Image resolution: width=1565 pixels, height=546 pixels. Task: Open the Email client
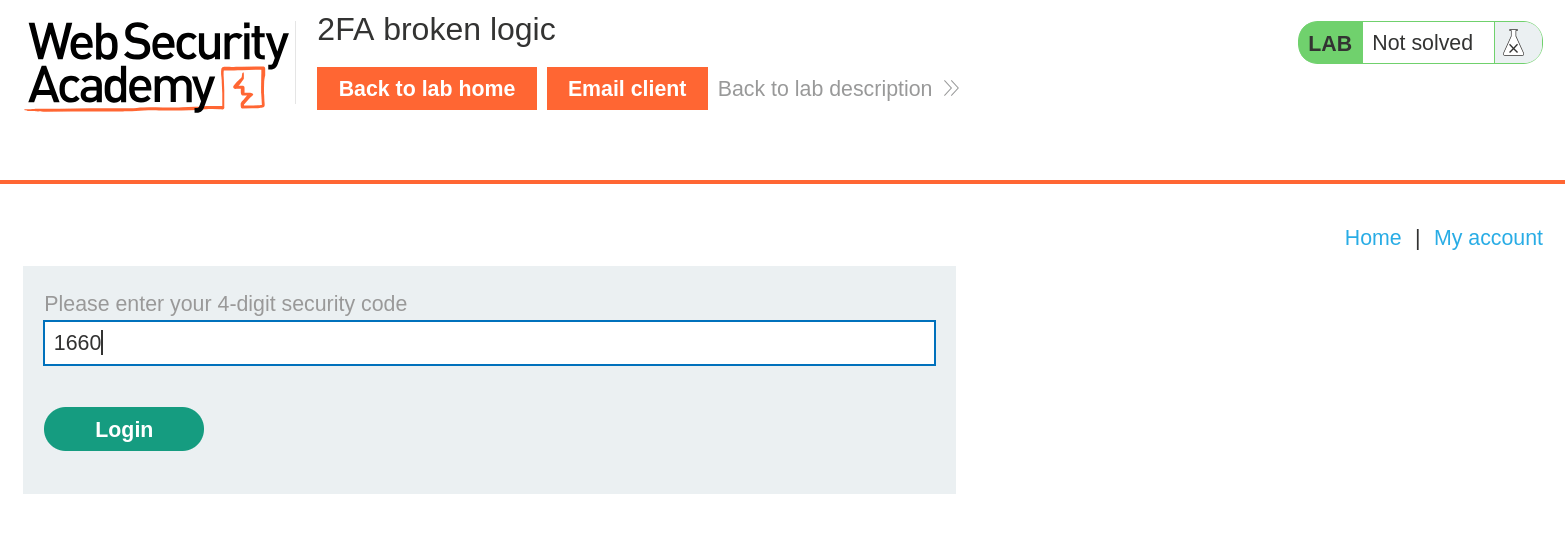click(x=627, y=89)
